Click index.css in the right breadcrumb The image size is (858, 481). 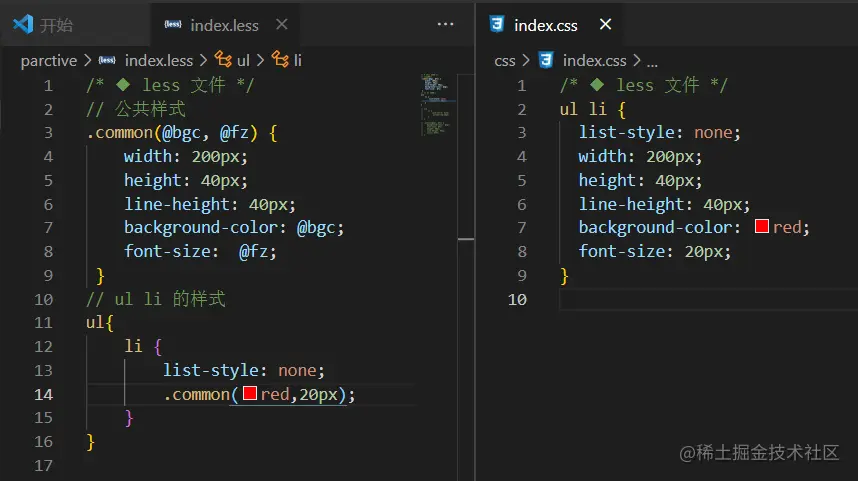[x=594, y=60]
